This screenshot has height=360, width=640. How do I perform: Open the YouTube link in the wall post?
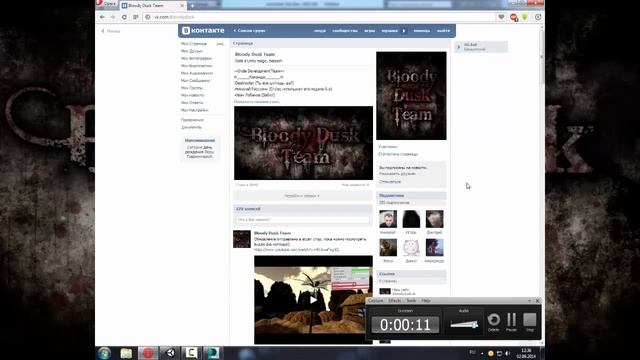pos(296,249)
